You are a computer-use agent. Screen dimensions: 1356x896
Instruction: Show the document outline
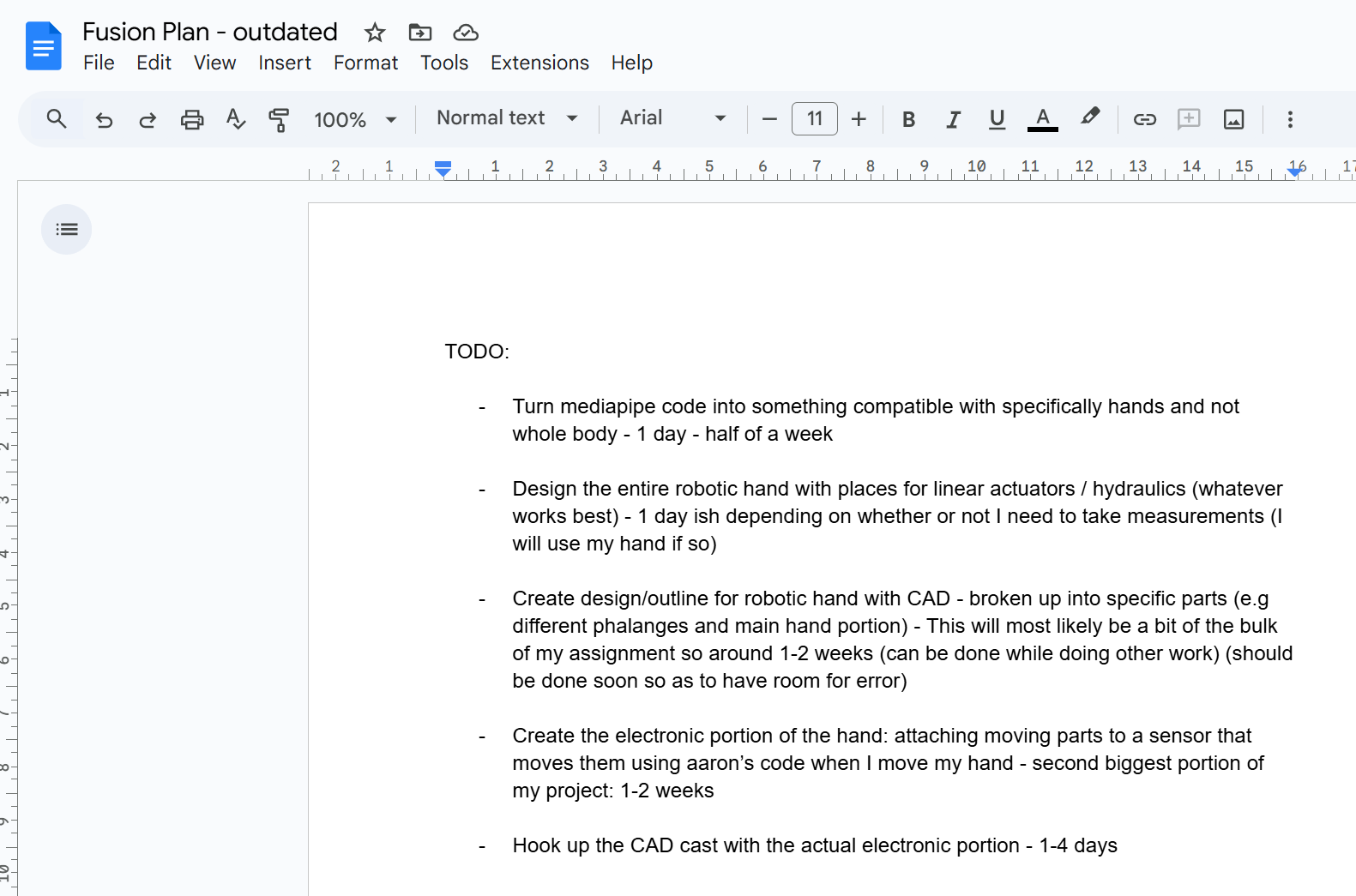pos(67,229)
